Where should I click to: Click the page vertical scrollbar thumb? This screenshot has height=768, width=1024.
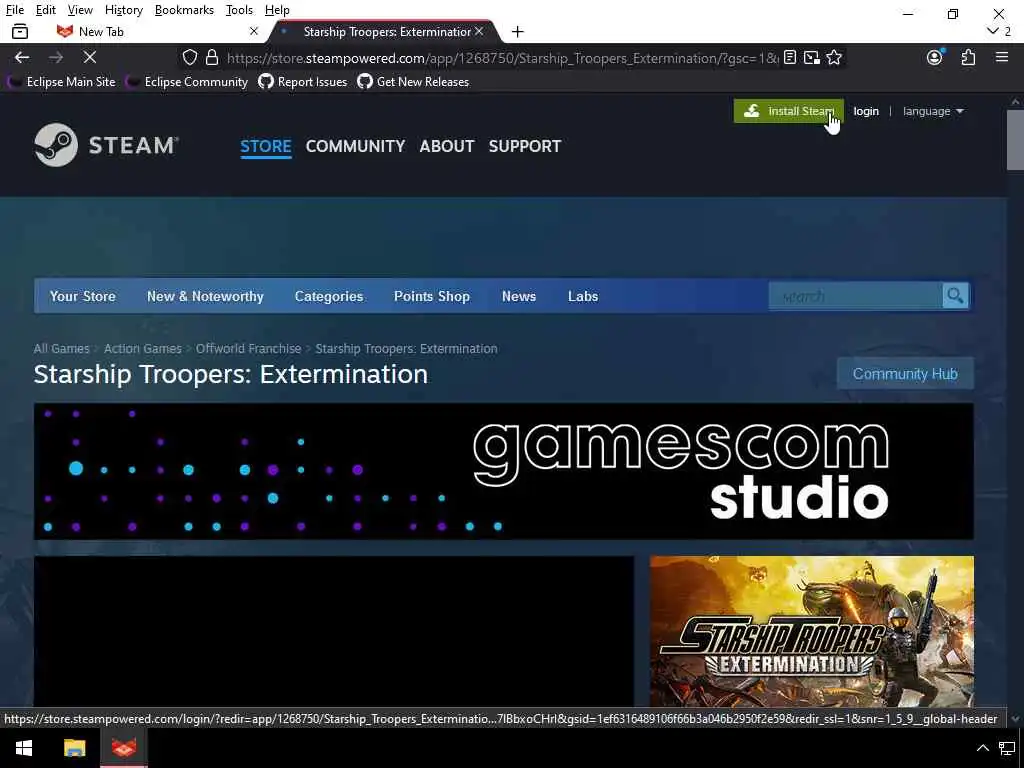pos(1015,140)
